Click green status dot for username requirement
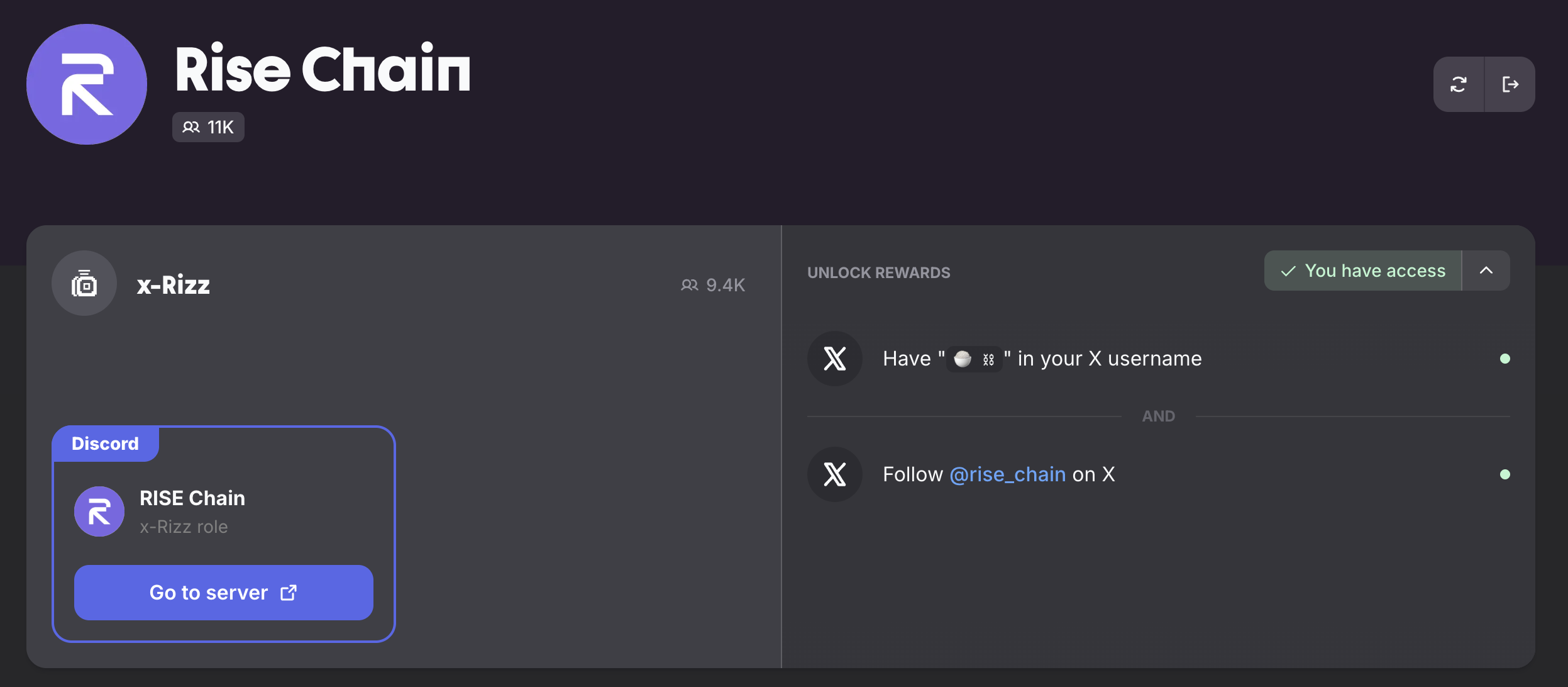This screenshot has width=1568, height=687. tap(1505, 359)
